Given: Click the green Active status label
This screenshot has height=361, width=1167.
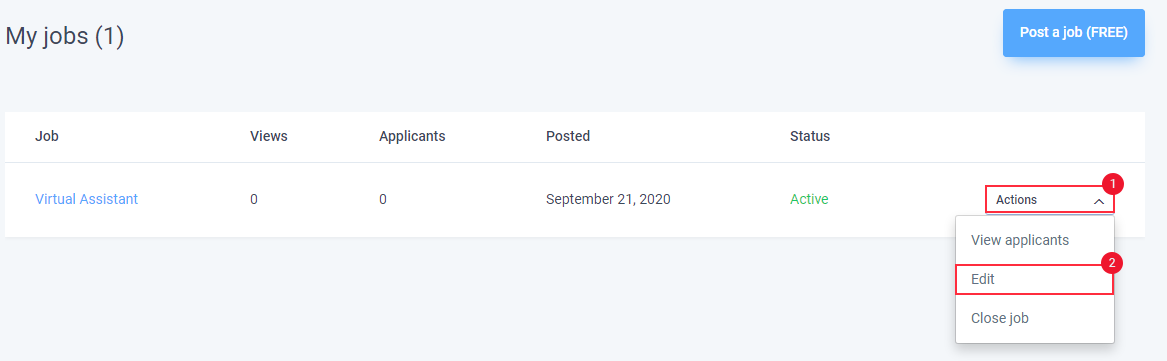Looking at the screenshot, I should click(x=809, y=199).
